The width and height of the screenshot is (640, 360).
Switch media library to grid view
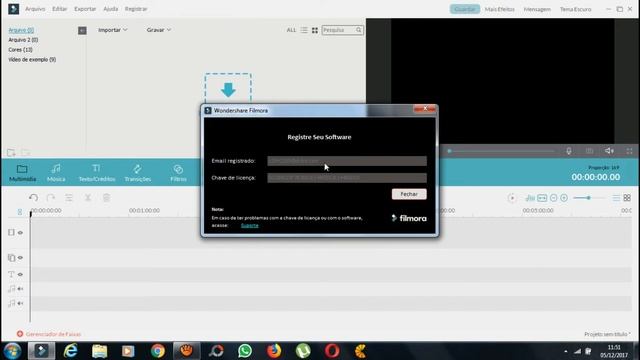(x=315, y=30)
